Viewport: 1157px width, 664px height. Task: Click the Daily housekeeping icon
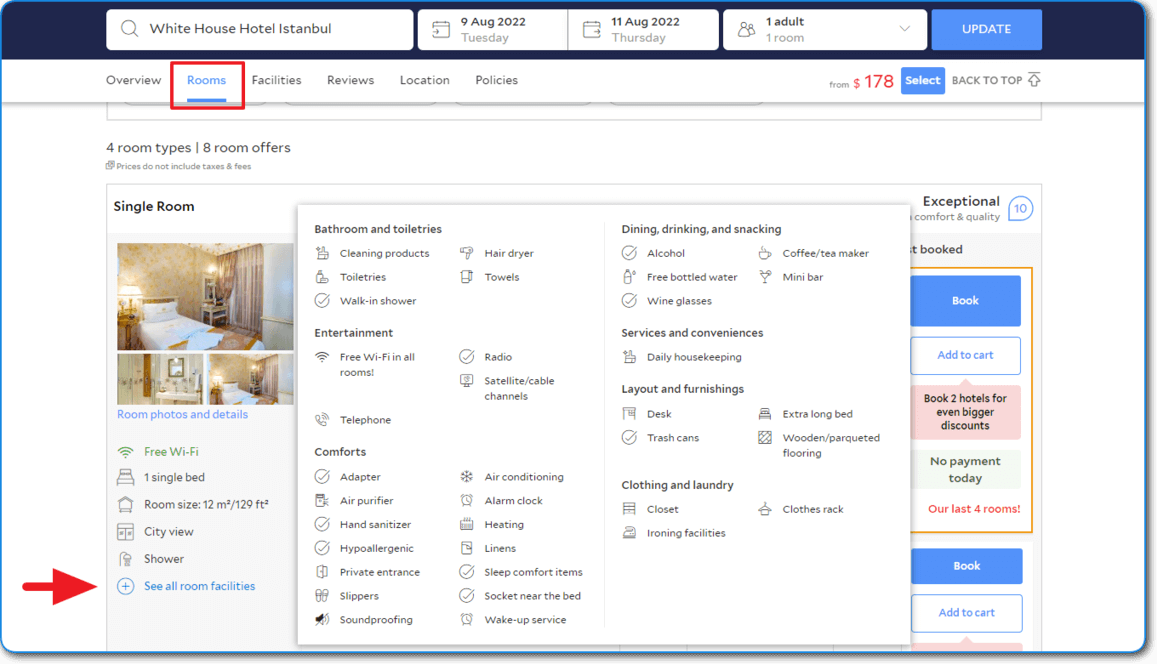(629, 357)
